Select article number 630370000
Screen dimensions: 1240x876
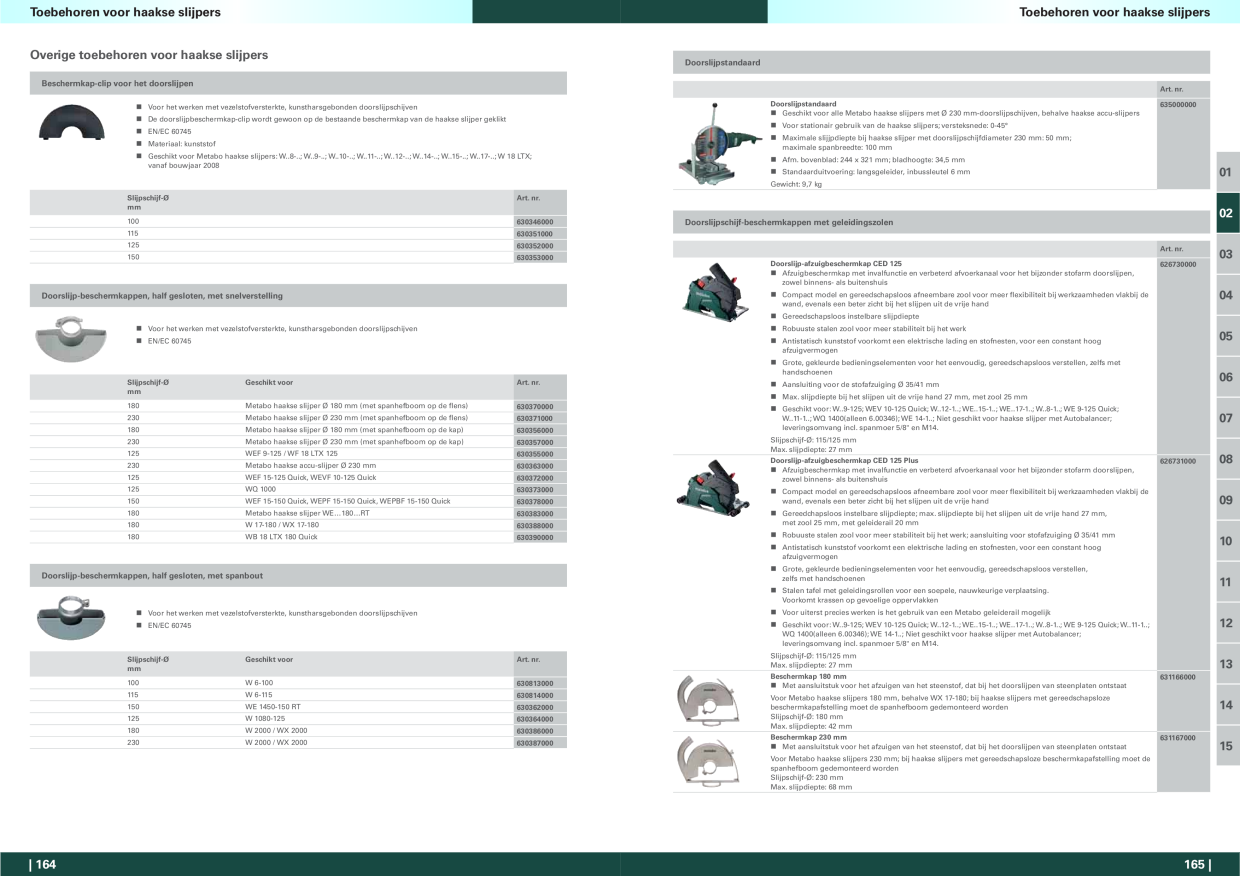[534, 406]
